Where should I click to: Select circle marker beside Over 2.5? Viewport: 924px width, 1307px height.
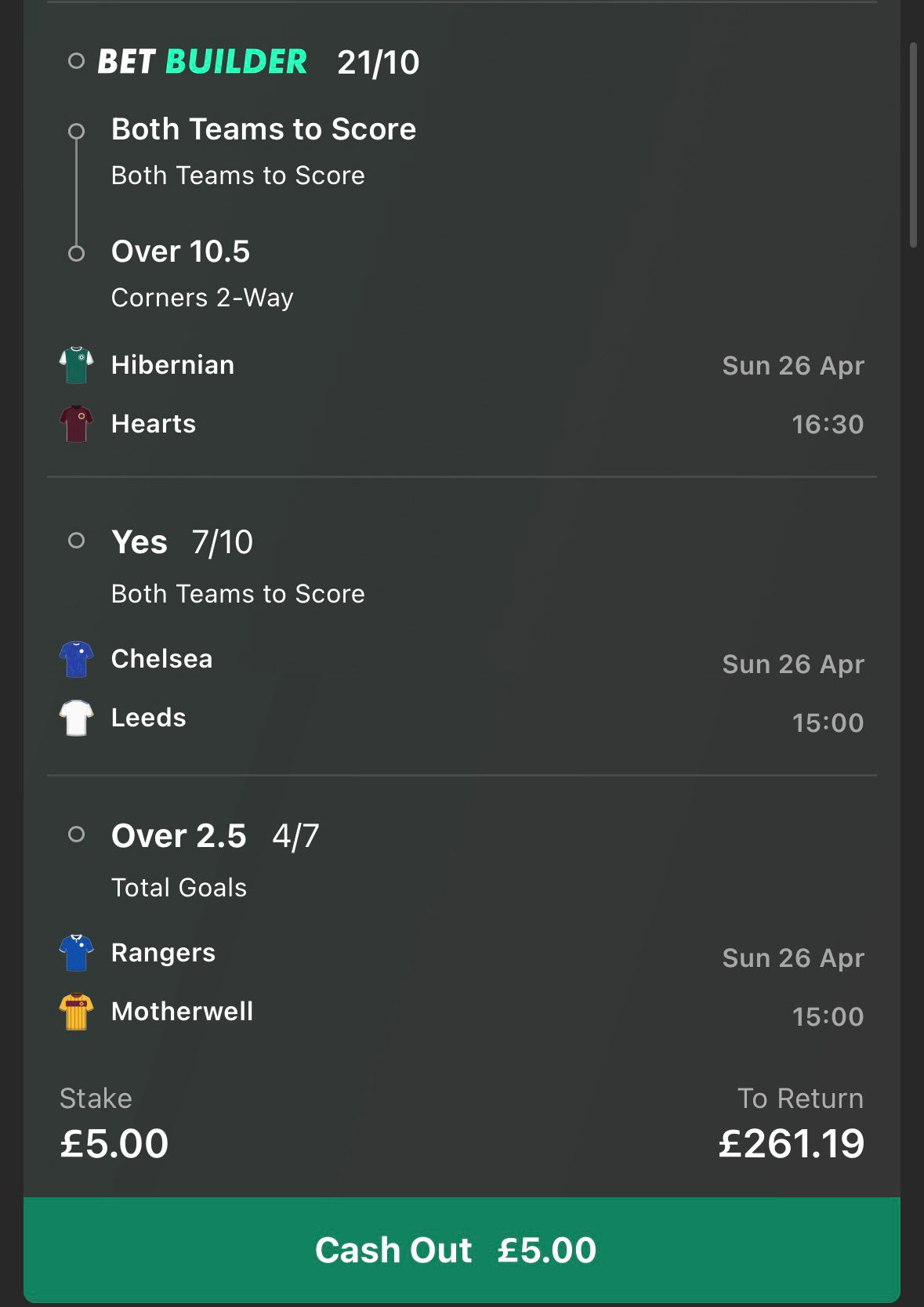[x=76, y=835]
